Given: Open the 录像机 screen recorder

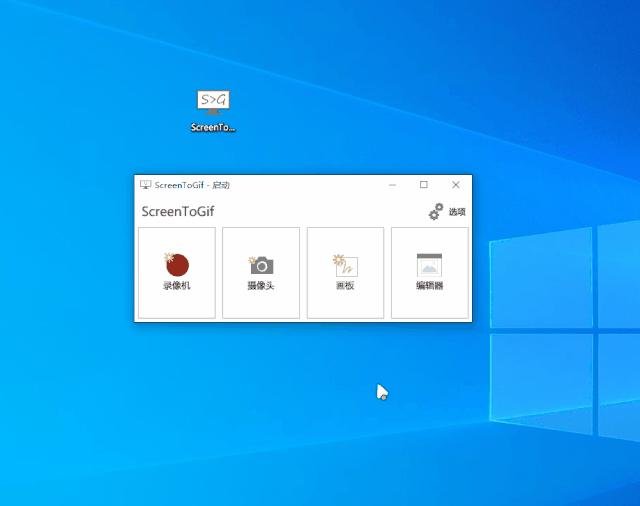Looking at the screenshot, I should 177,273.
